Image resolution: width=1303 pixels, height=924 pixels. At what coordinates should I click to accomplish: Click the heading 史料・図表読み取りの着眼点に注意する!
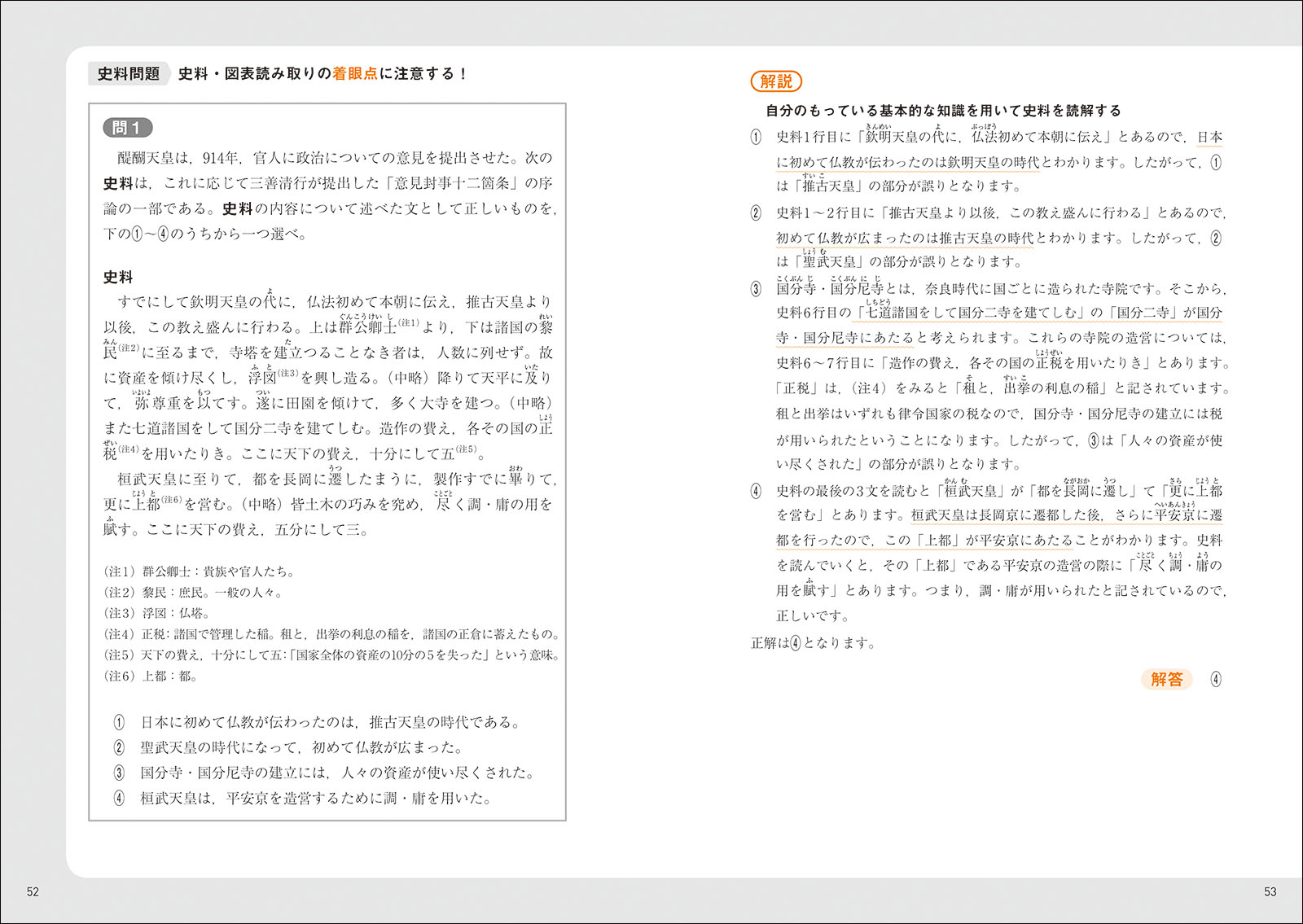tap(322, 74)
